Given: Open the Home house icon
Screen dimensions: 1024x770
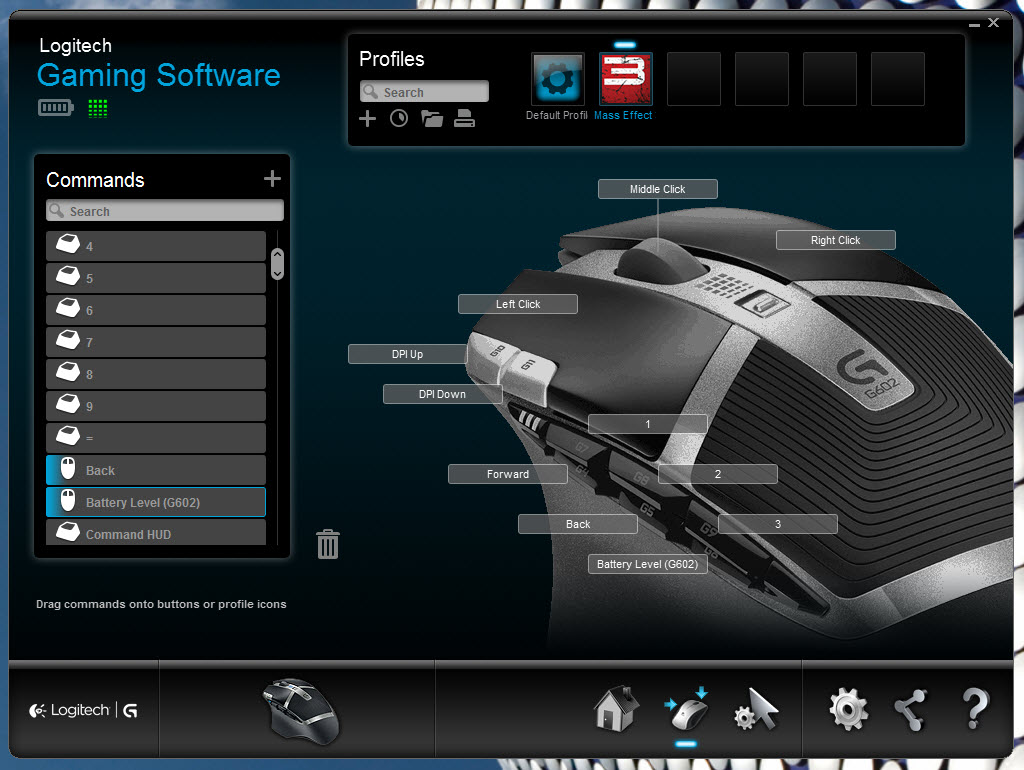Looking at the screenshot, I should [616, 709].
